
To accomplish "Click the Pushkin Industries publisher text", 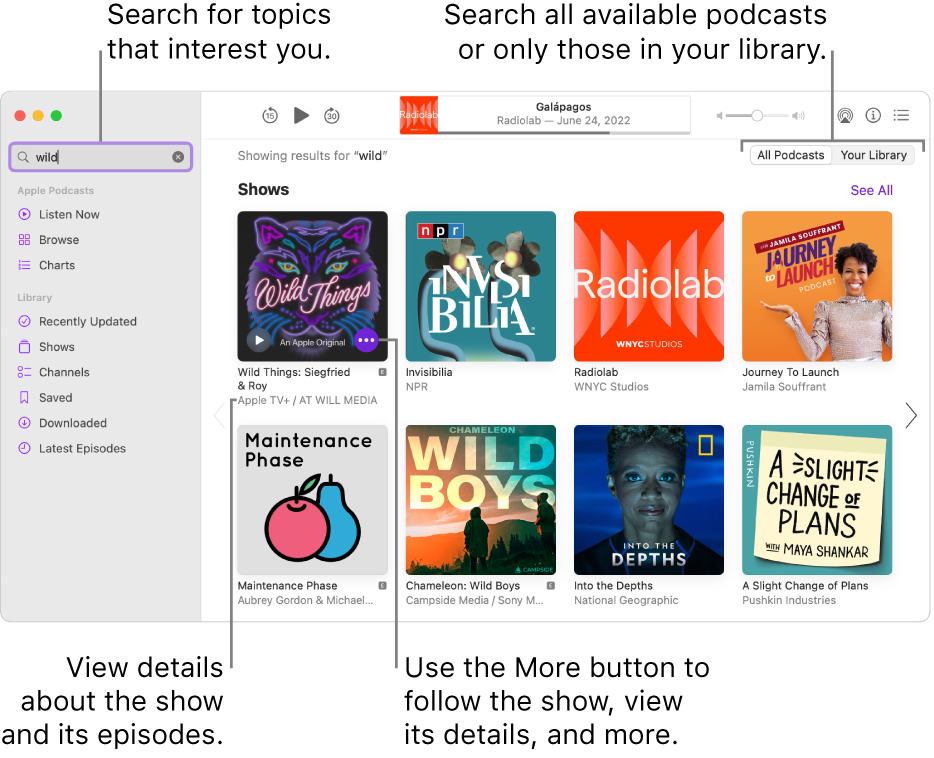I will coord(789,601).
